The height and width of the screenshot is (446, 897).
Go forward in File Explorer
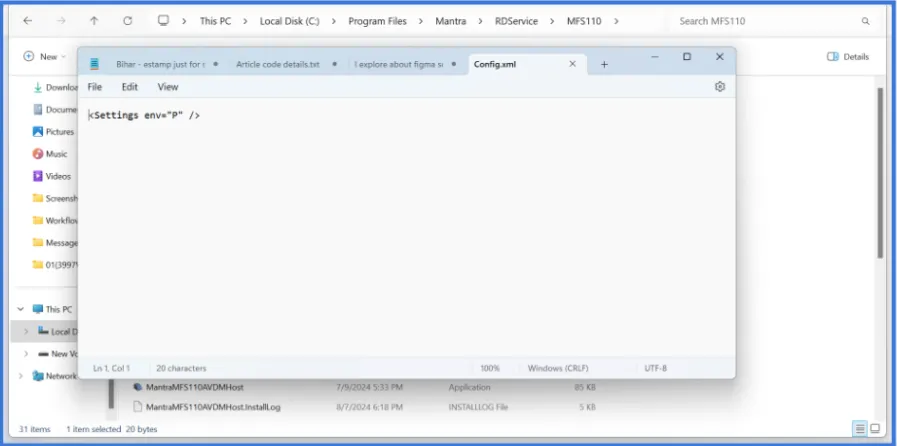pos(61,21)
